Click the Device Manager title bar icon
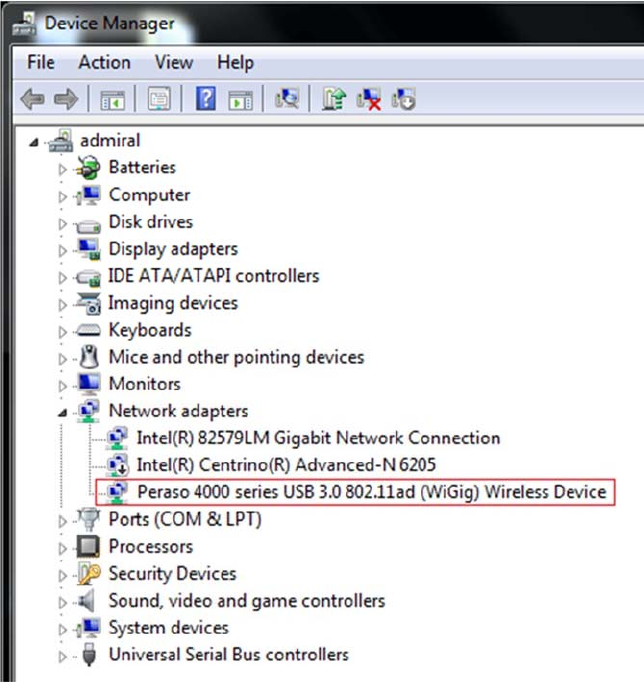Screen dimensions: 644x682 [x=25, y=23]
